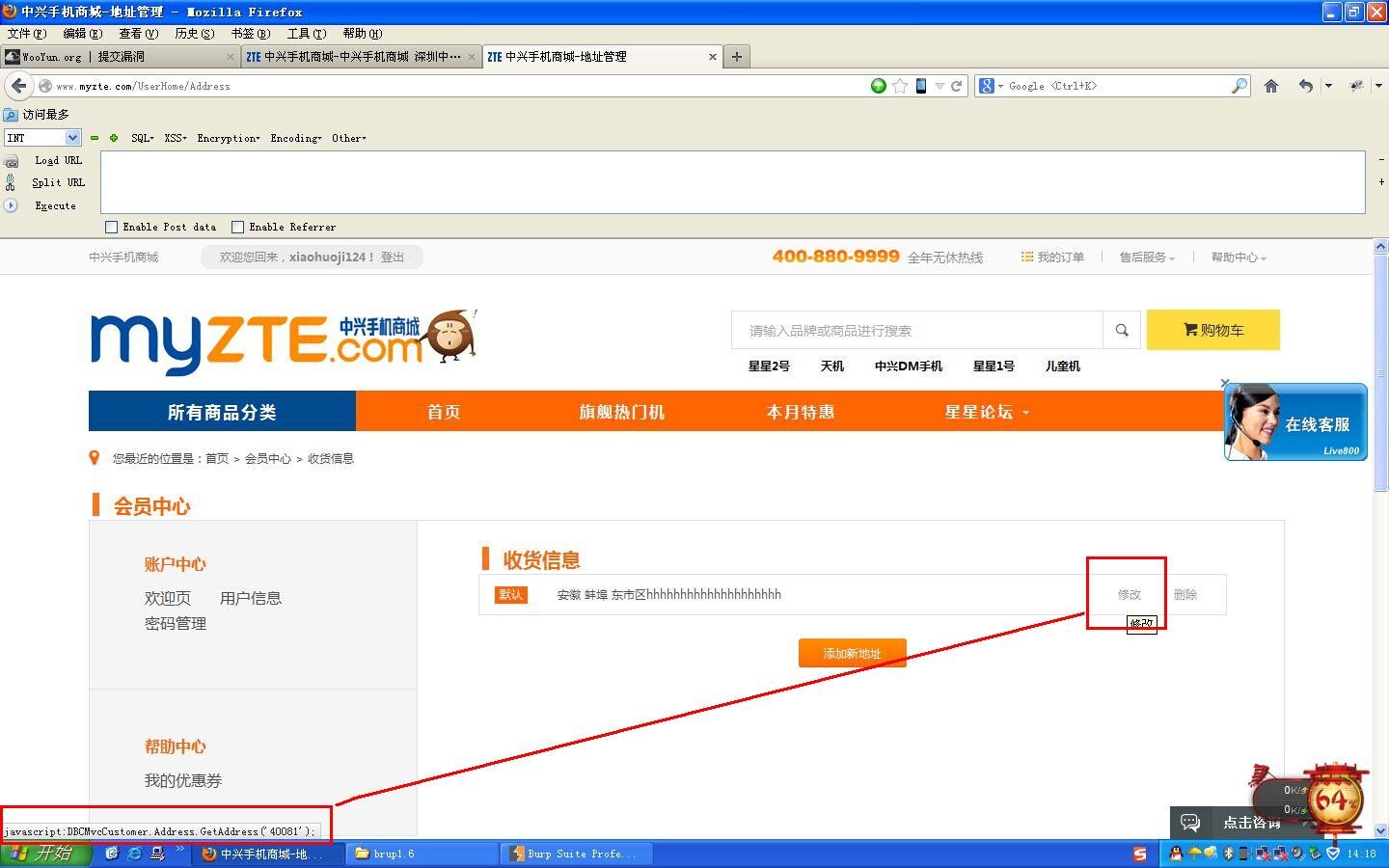The image size is (1389, 868).
Task: Switch to WooYun.org 提交漏洞 tab
Action: [120, 57]
